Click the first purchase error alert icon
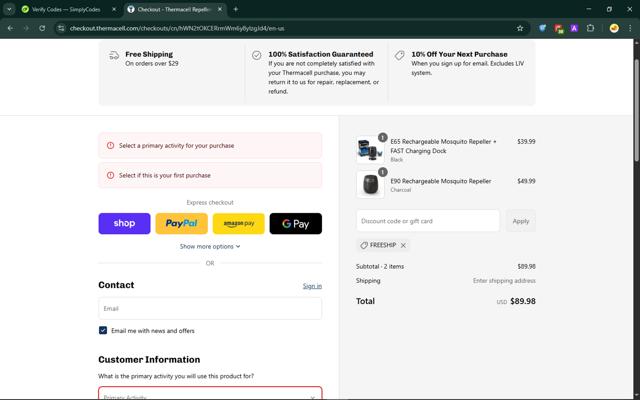This screenshot has height=400, width=640. pyautogui.click(x=110, y=175)
